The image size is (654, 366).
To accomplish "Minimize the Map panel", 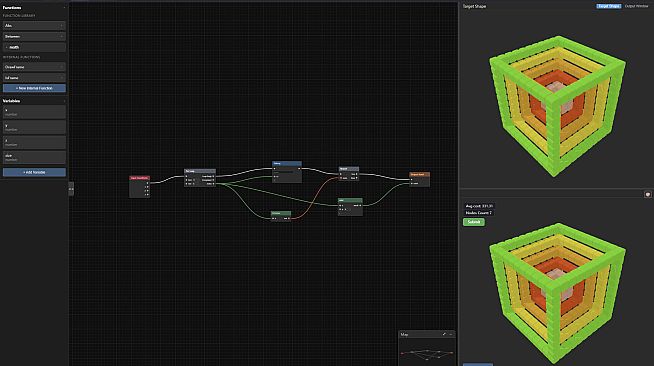I will [x=451, y=334].
